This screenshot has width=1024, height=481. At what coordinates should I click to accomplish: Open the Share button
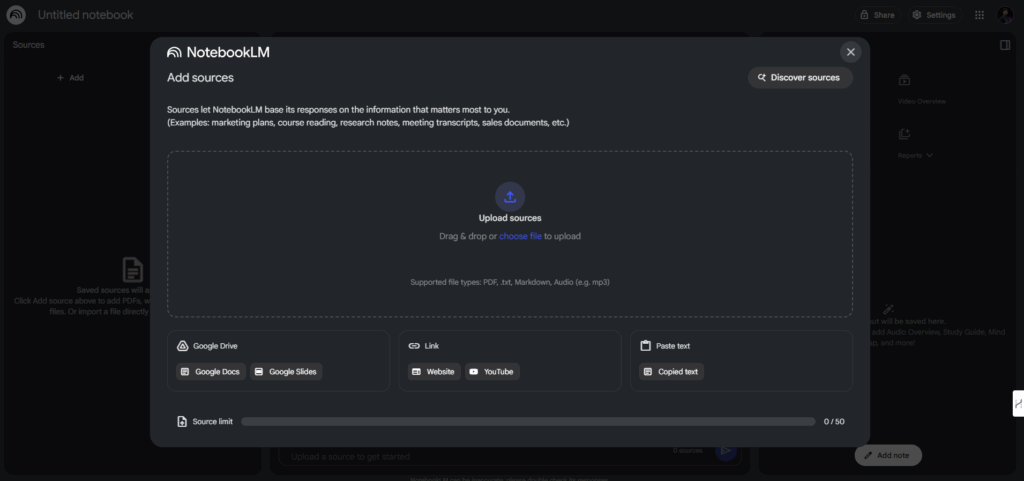point(878,14)
